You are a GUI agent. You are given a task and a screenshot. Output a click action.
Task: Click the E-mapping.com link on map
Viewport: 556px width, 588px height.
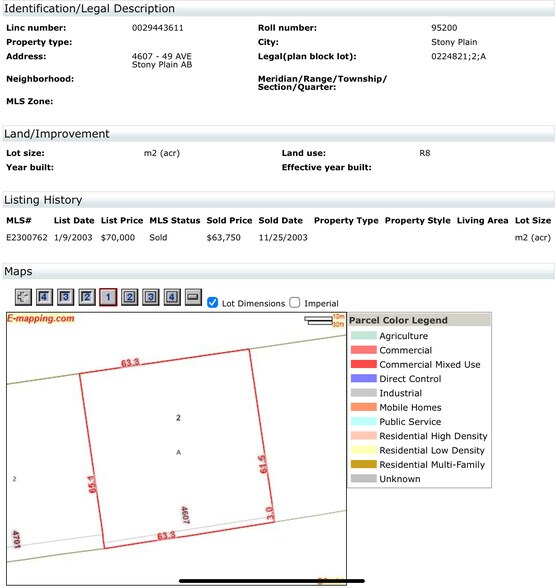click(x=40, y=318)
